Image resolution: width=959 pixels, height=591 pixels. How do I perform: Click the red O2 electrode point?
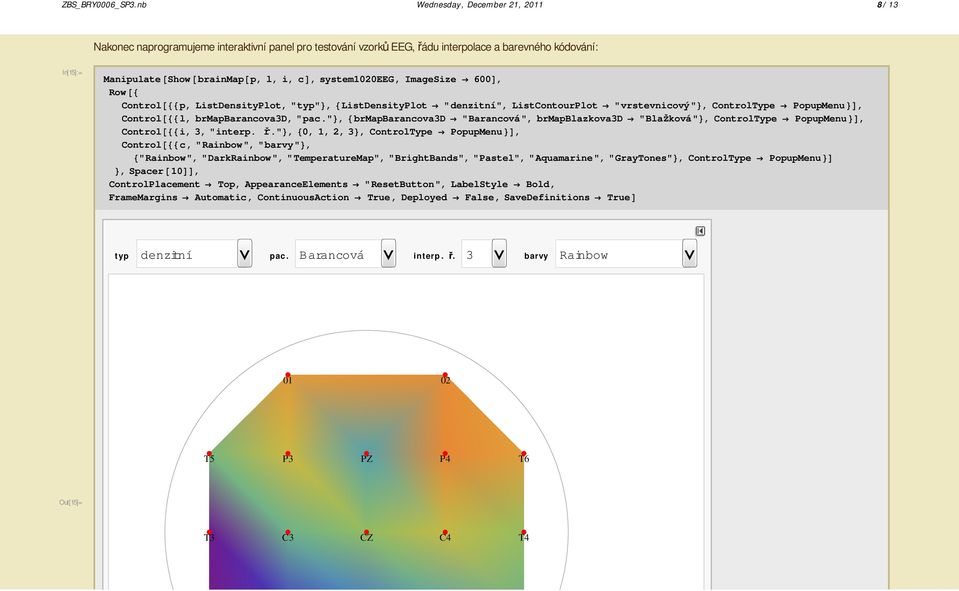[x=445, y=374]
